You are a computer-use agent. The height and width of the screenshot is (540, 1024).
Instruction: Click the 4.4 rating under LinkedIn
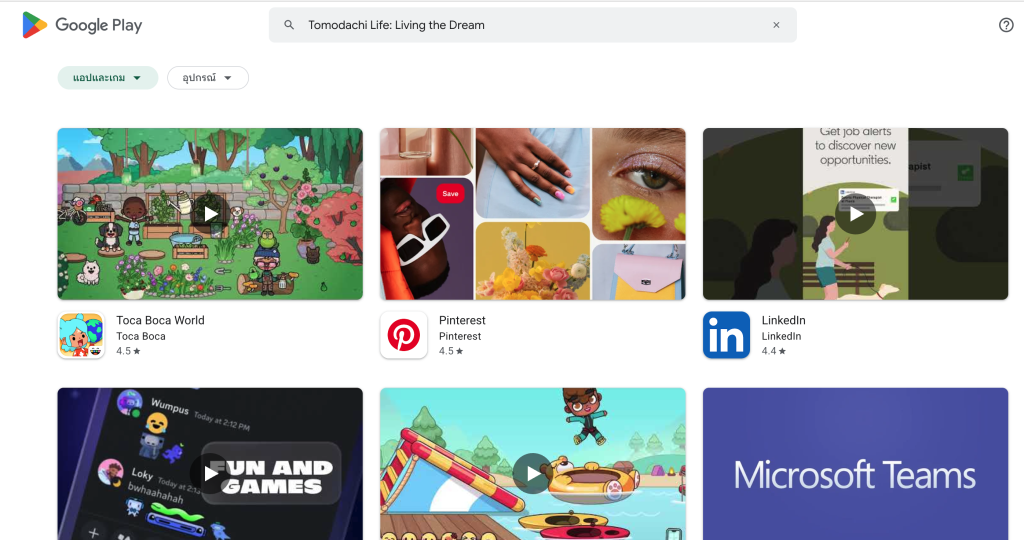point(773,351)
